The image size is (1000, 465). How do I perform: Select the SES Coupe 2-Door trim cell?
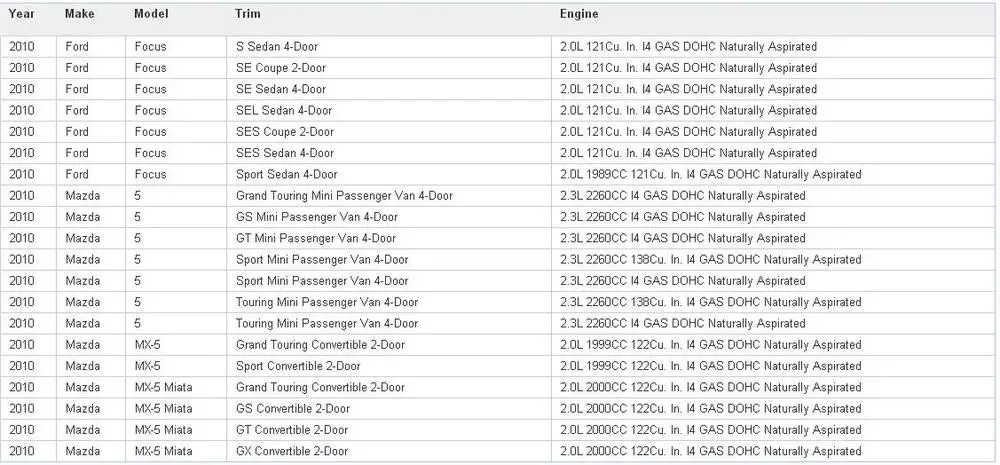click(x=388, y=132)
